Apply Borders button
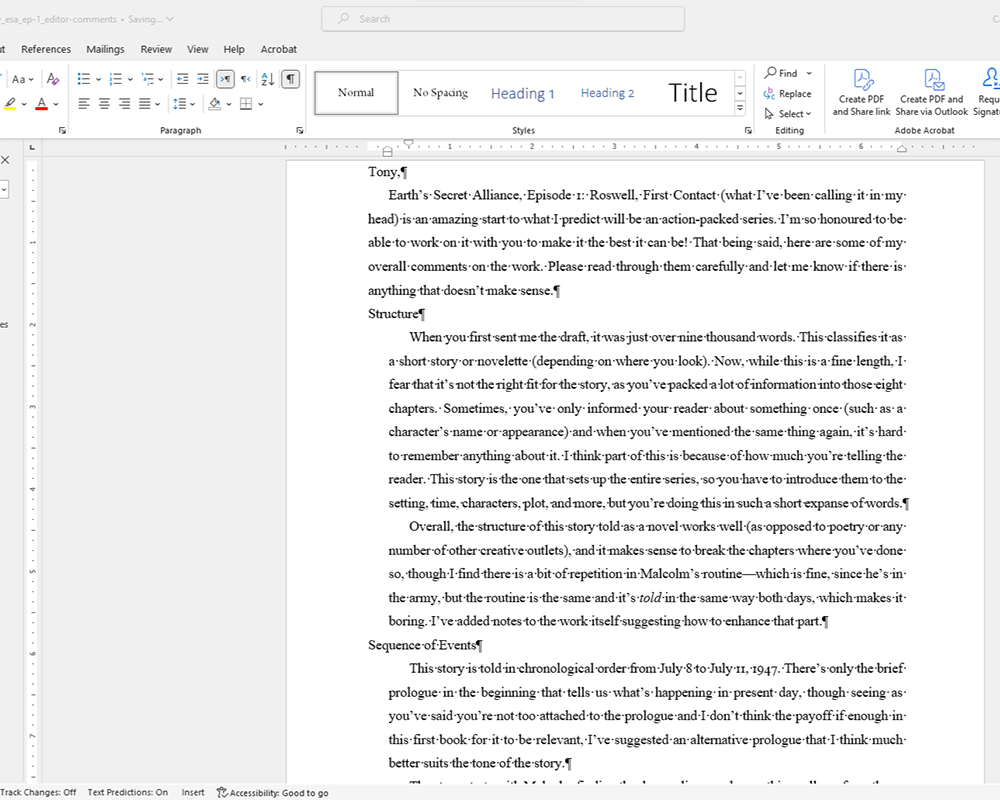The height and width of the screenshot is (800, 1000). 246,103
